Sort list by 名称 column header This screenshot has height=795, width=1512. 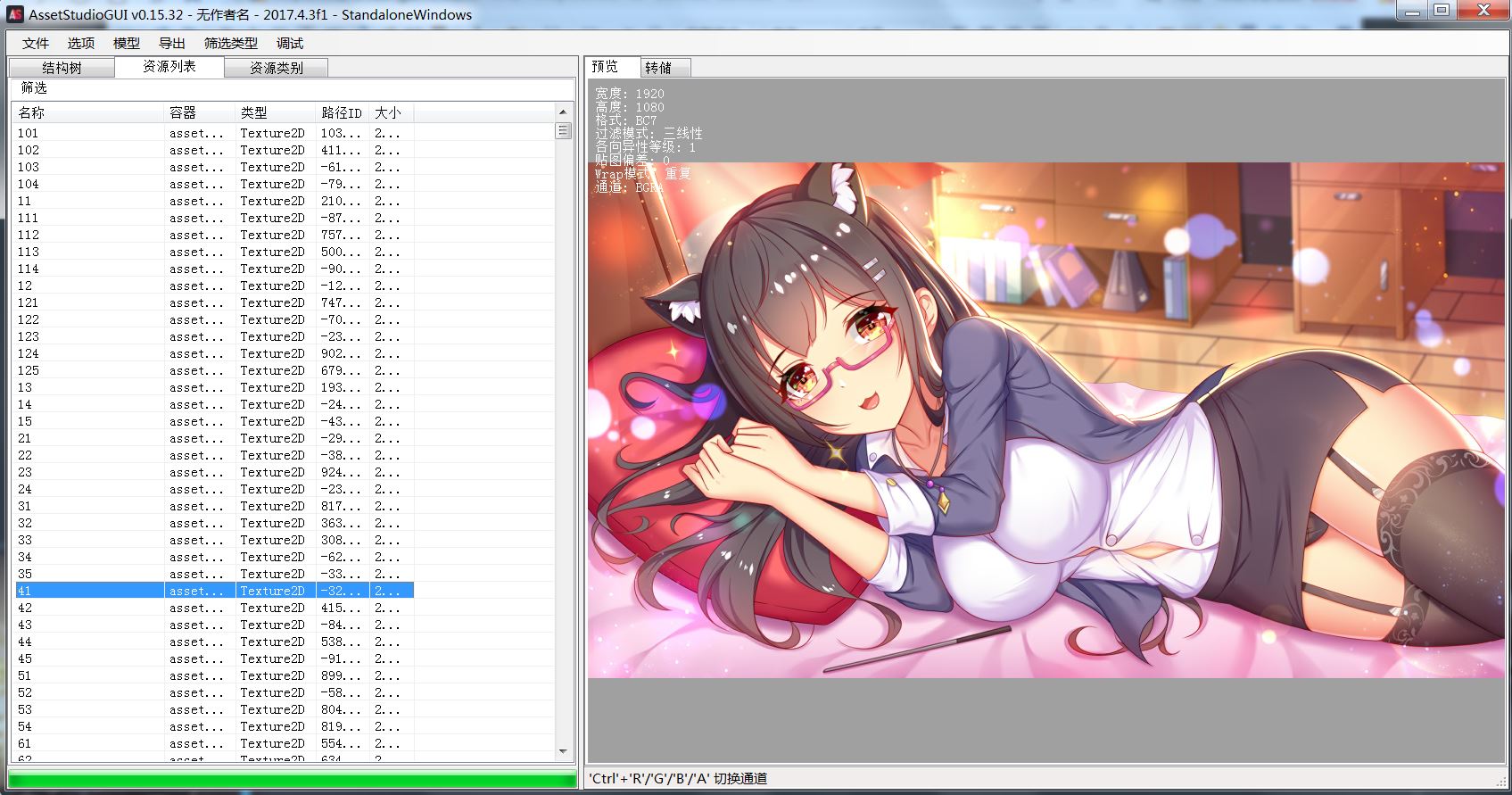[87, 112]
